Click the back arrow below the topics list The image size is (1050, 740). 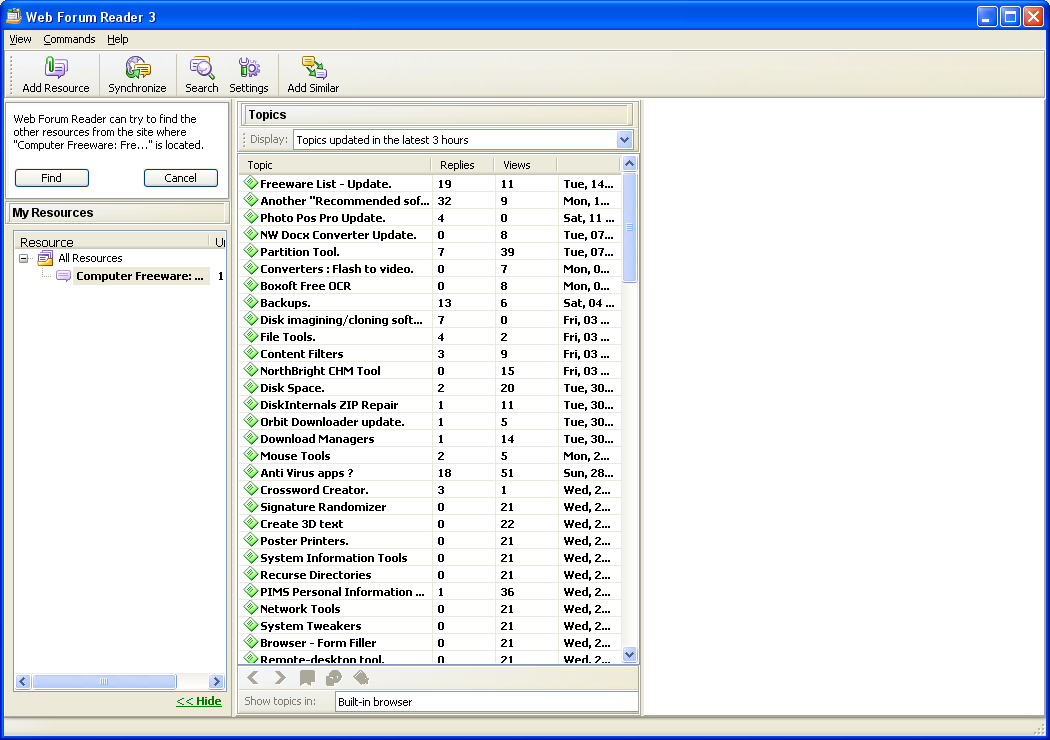pos(253,678)
